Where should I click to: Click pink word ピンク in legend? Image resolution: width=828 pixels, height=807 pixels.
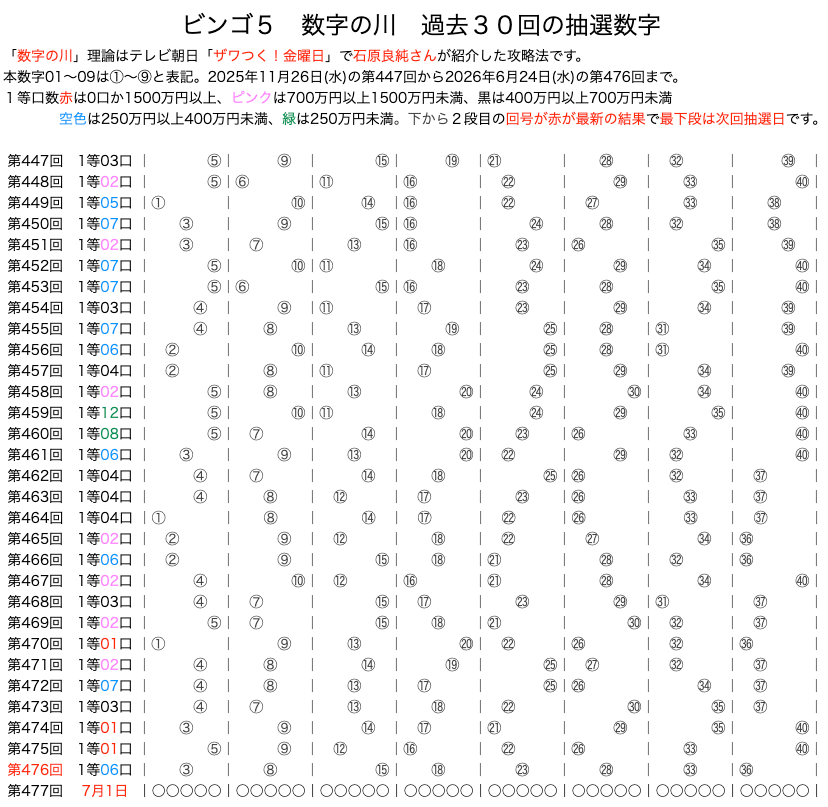tap(251, 98)
